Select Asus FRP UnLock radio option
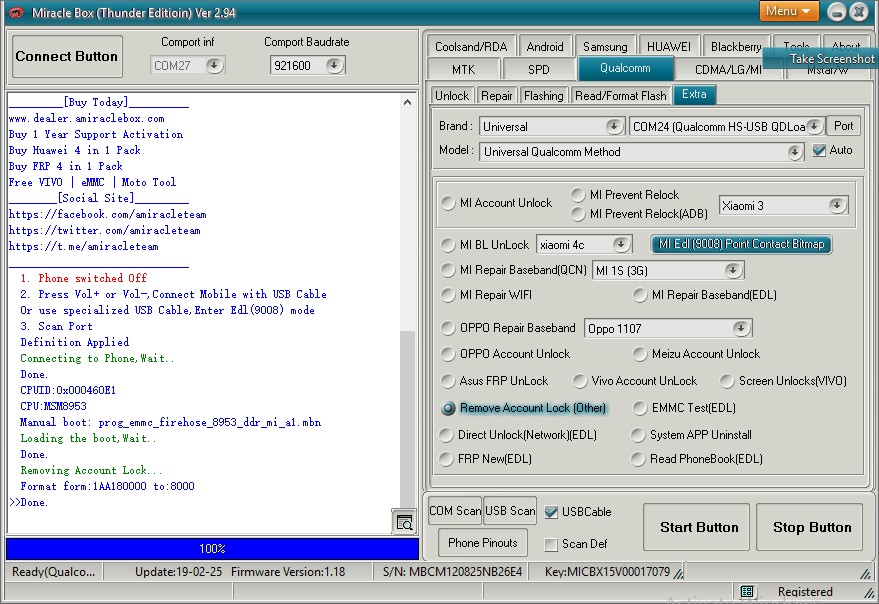879x604 pixels. [x=448, y=381]
